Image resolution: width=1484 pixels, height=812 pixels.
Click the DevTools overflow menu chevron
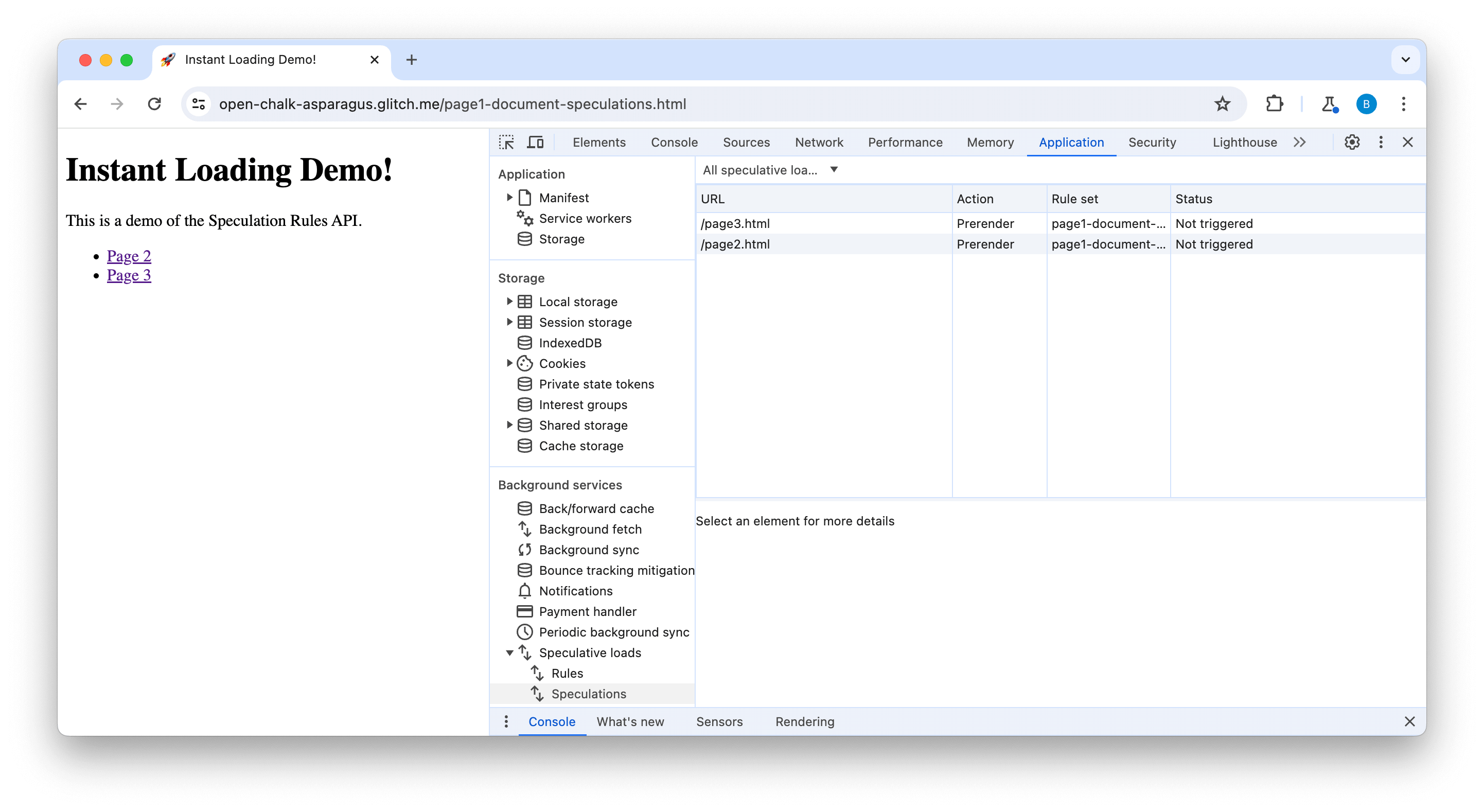click(x=1299, y=142)
